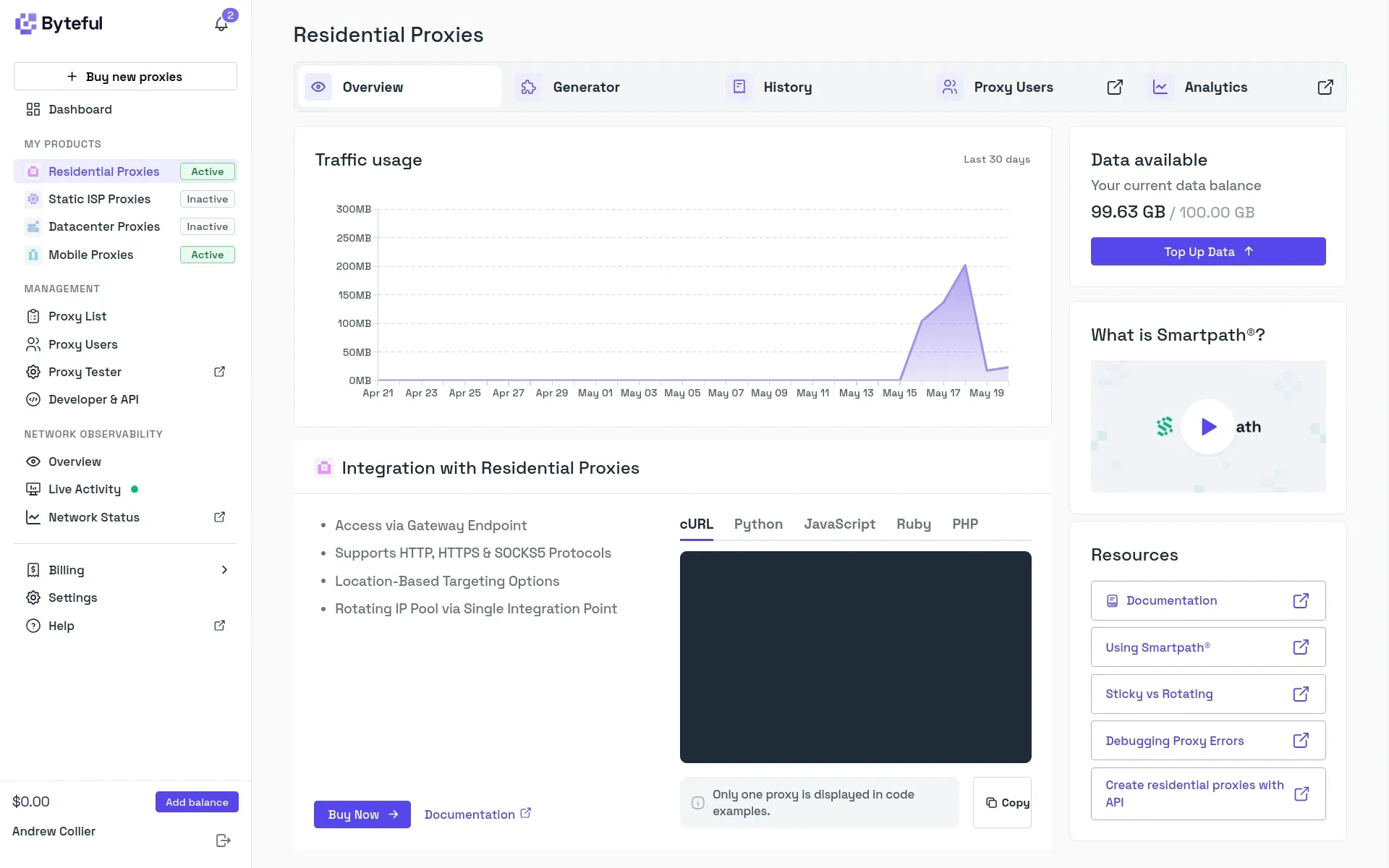This screenshot has height=868, width=1389.
Task: Select the cURL code tab
Action: pyautogui.click(x=697, y=524)
